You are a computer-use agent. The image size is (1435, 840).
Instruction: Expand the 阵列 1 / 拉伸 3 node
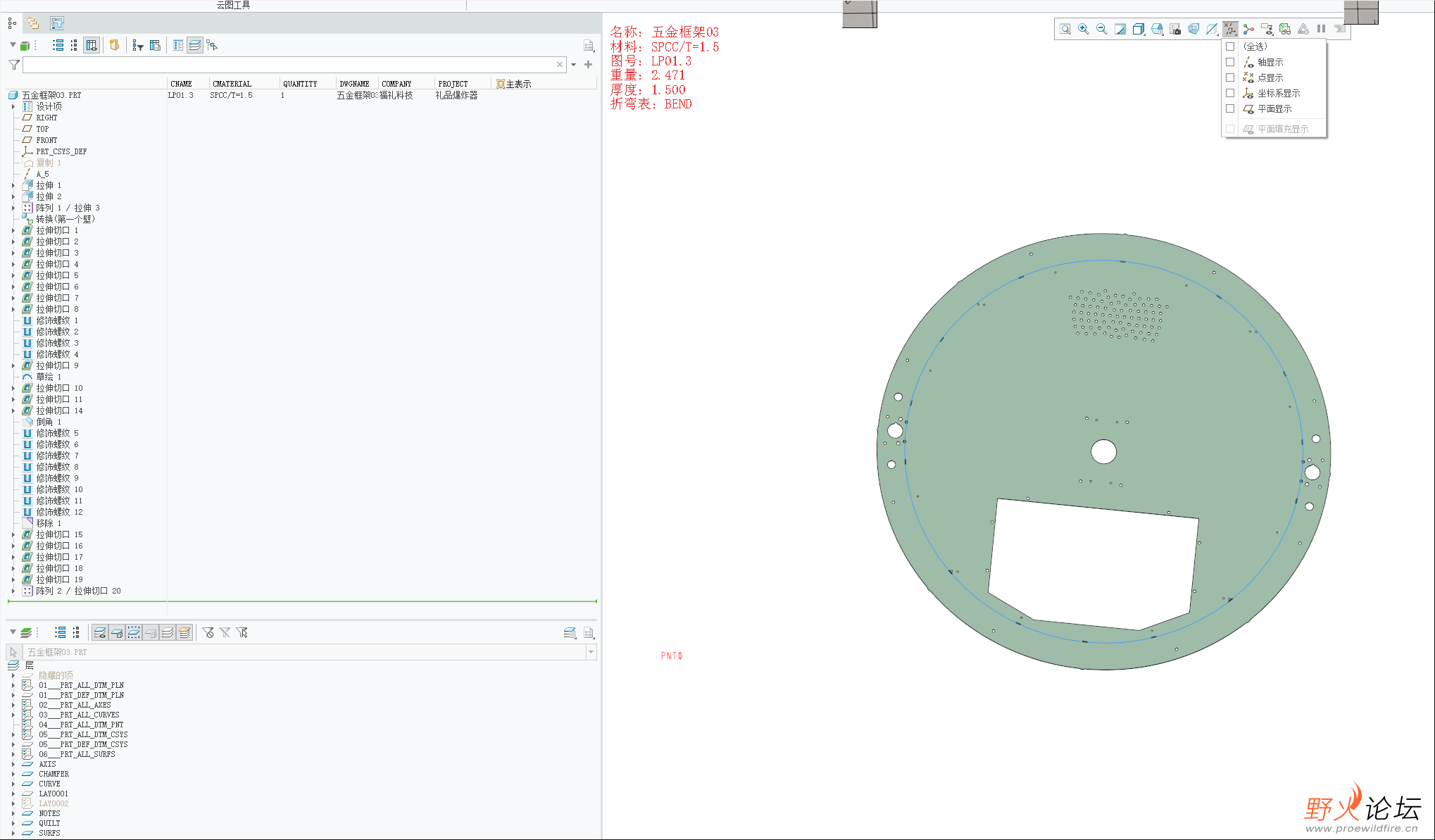[13, 208]
